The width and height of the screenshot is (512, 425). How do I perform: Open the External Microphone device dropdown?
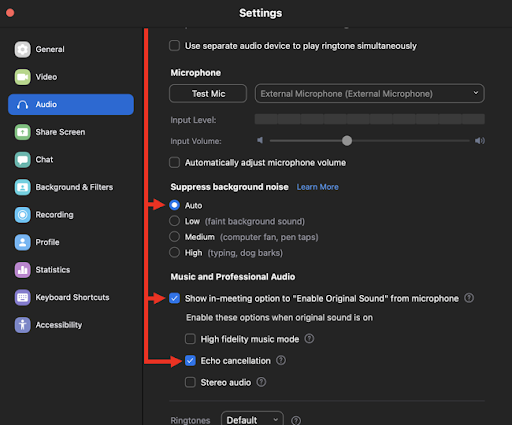(370, 93)
